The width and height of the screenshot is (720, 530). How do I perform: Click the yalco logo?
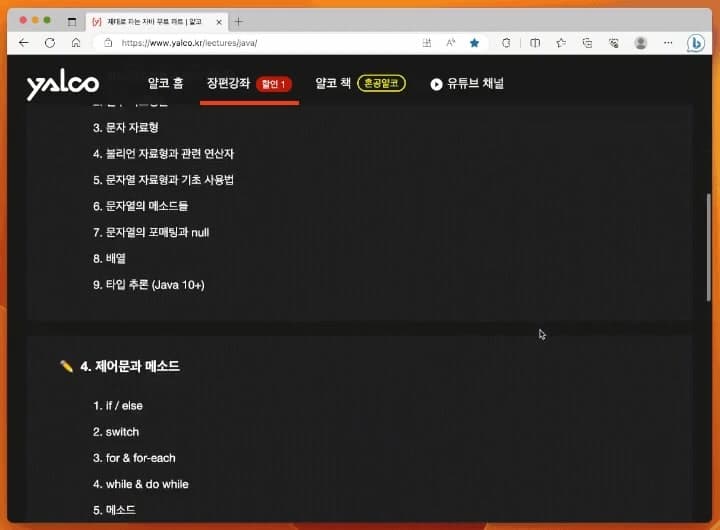tap(62, 84)
